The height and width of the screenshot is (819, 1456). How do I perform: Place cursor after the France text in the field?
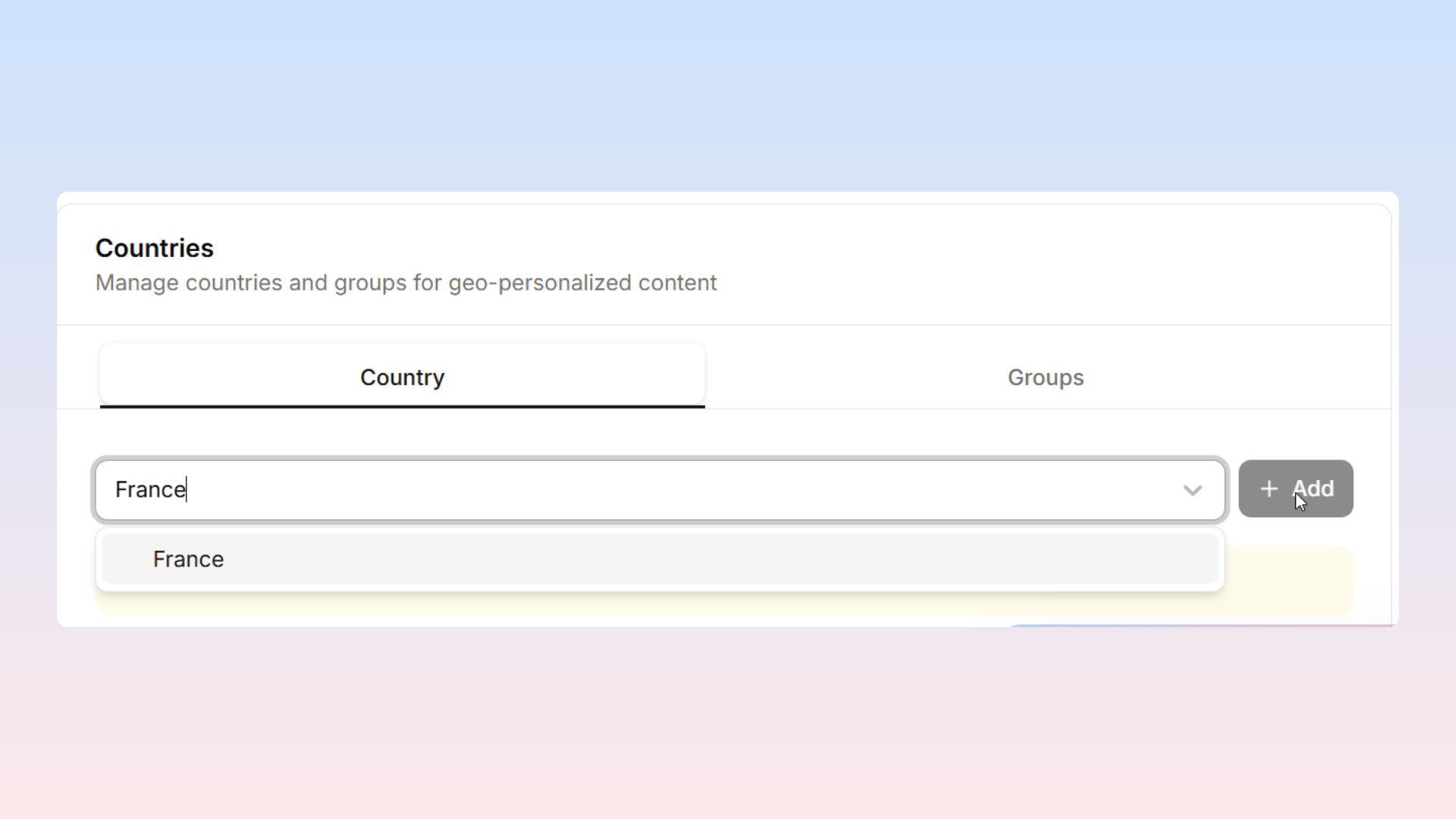click(187, 490)
